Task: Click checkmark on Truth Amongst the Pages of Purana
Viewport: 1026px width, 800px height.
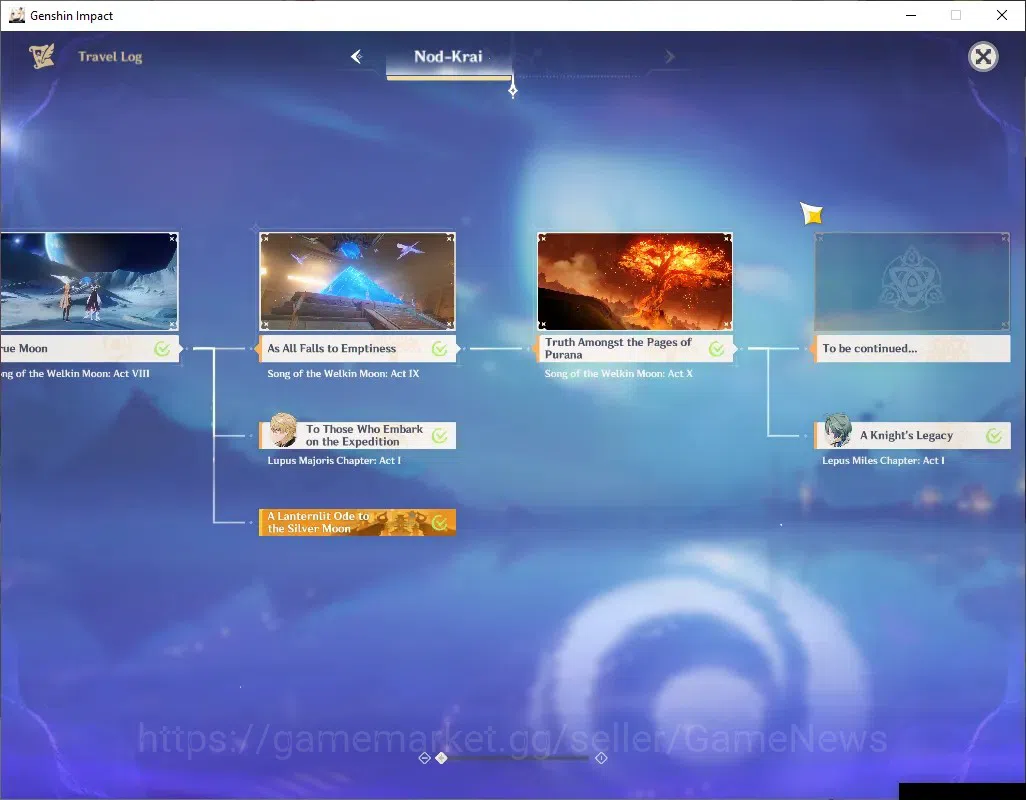Action: 717,349
